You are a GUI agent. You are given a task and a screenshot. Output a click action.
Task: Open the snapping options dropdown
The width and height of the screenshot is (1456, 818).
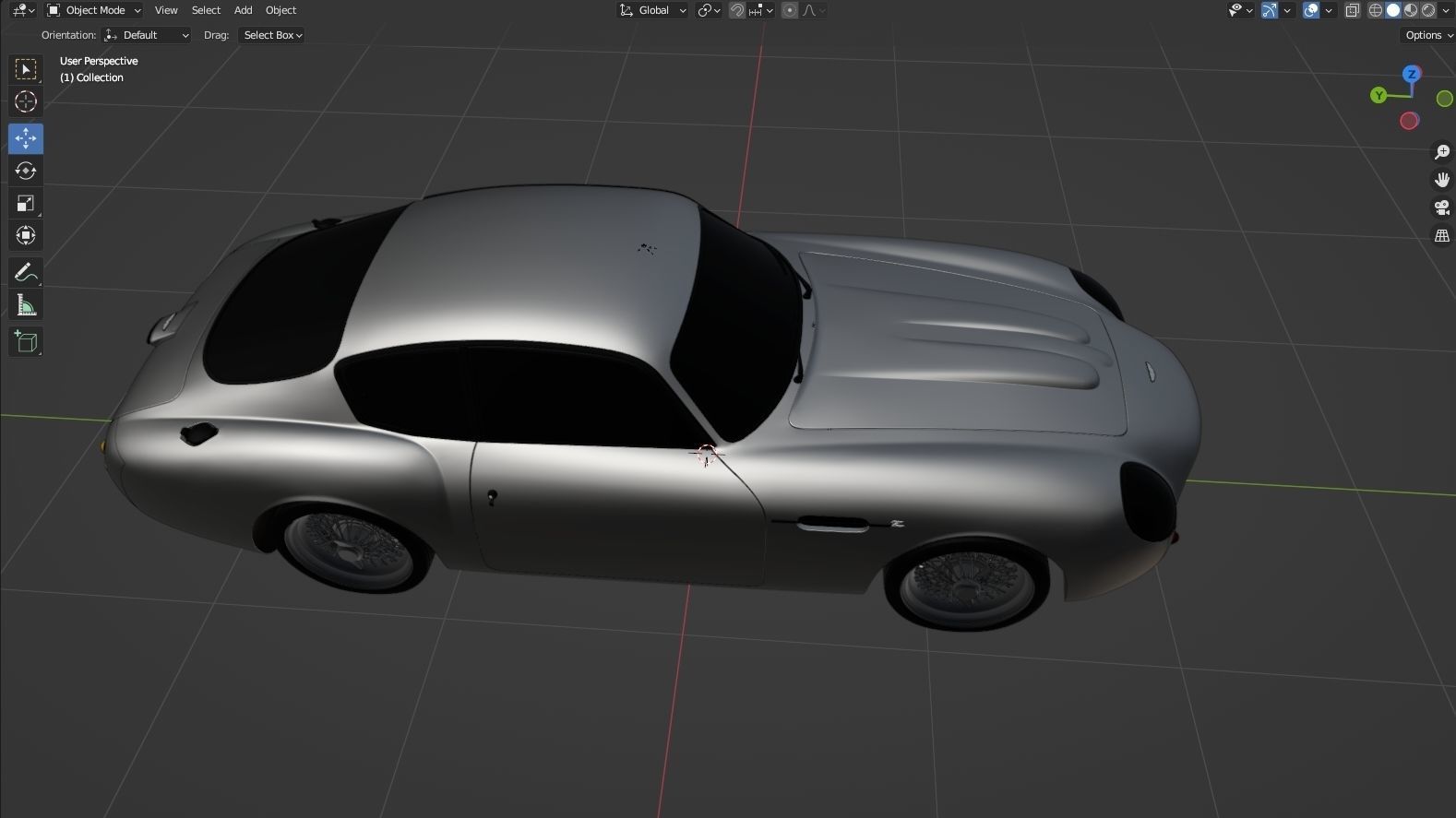761,10
